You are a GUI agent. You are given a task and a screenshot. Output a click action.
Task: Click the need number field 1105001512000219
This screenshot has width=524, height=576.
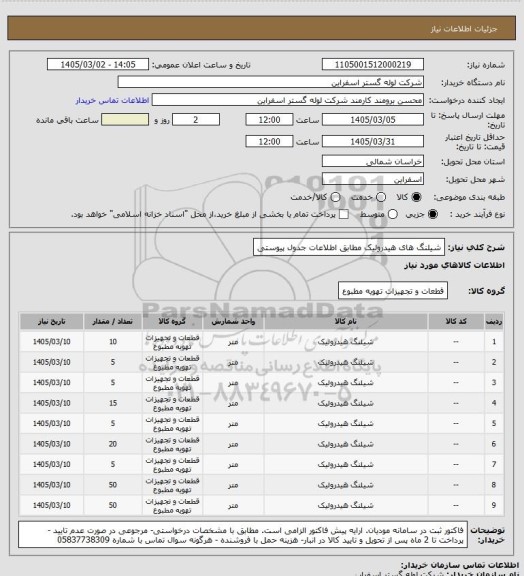(x=373, y=65)
